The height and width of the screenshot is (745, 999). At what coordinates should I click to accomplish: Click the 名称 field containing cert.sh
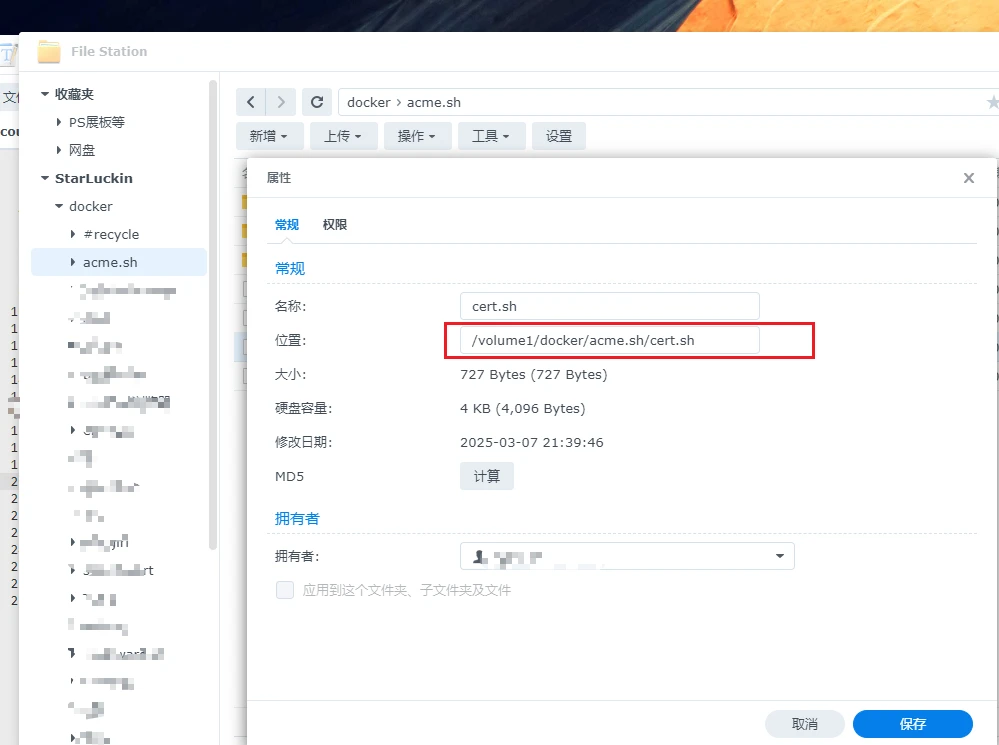[610, 306]
